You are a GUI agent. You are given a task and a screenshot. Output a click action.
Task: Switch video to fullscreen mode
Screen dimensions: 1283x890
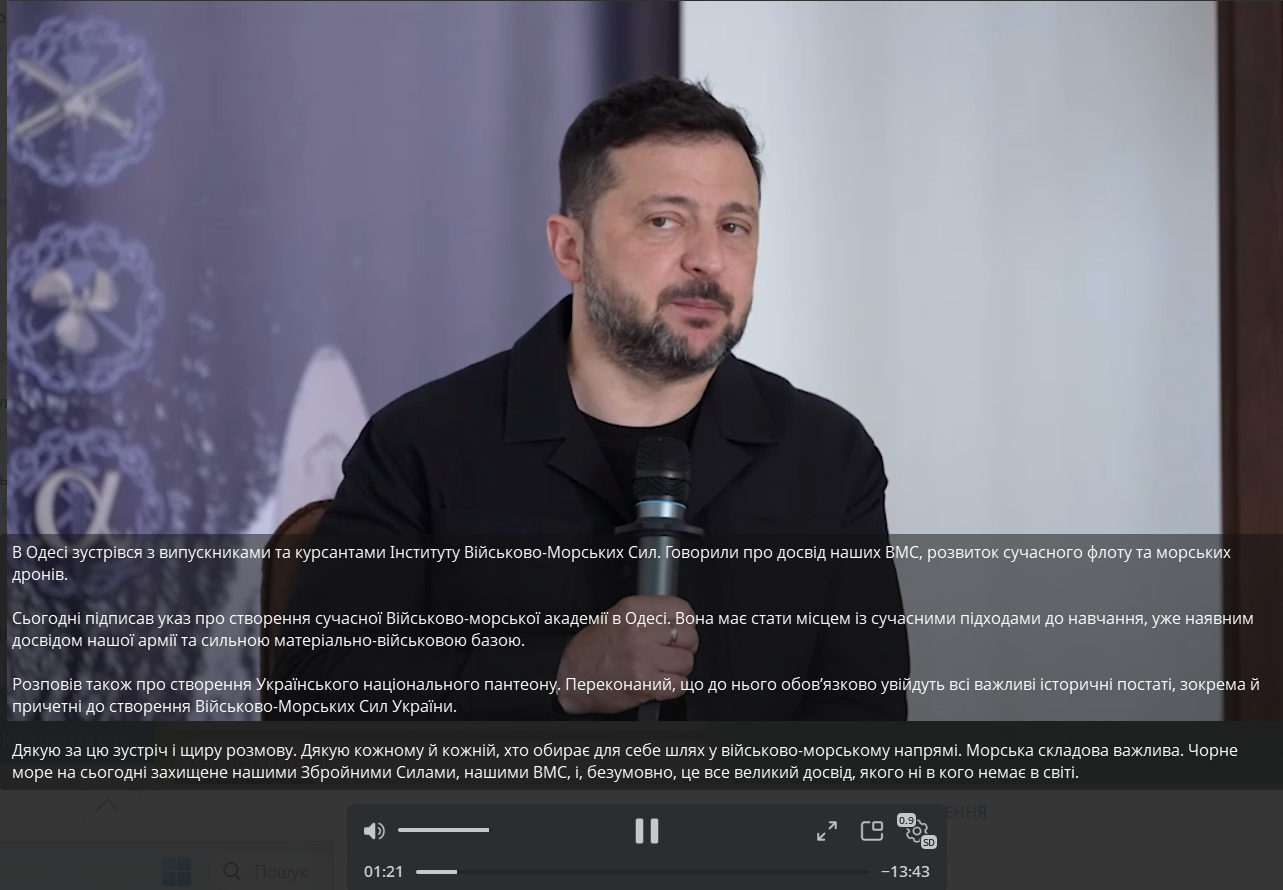click(x=827, y=831)
